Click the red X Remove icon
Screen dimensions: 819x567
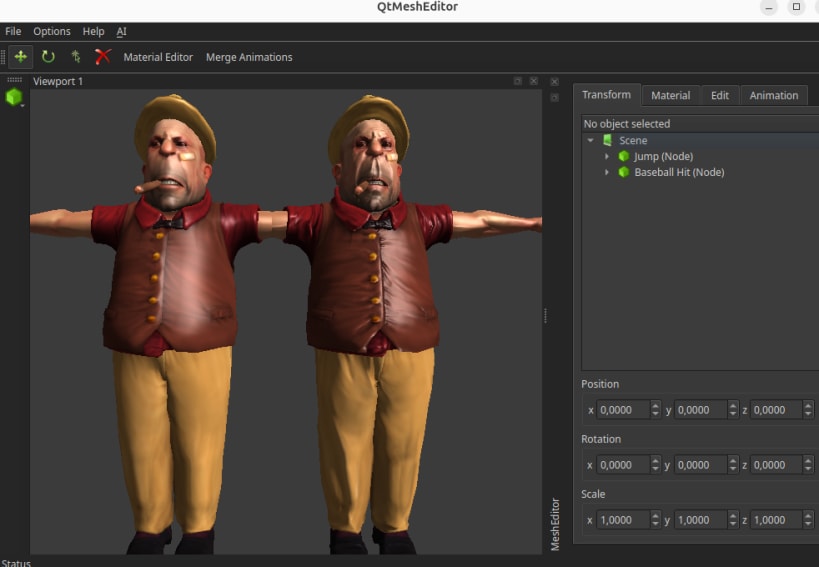(103, 56)
